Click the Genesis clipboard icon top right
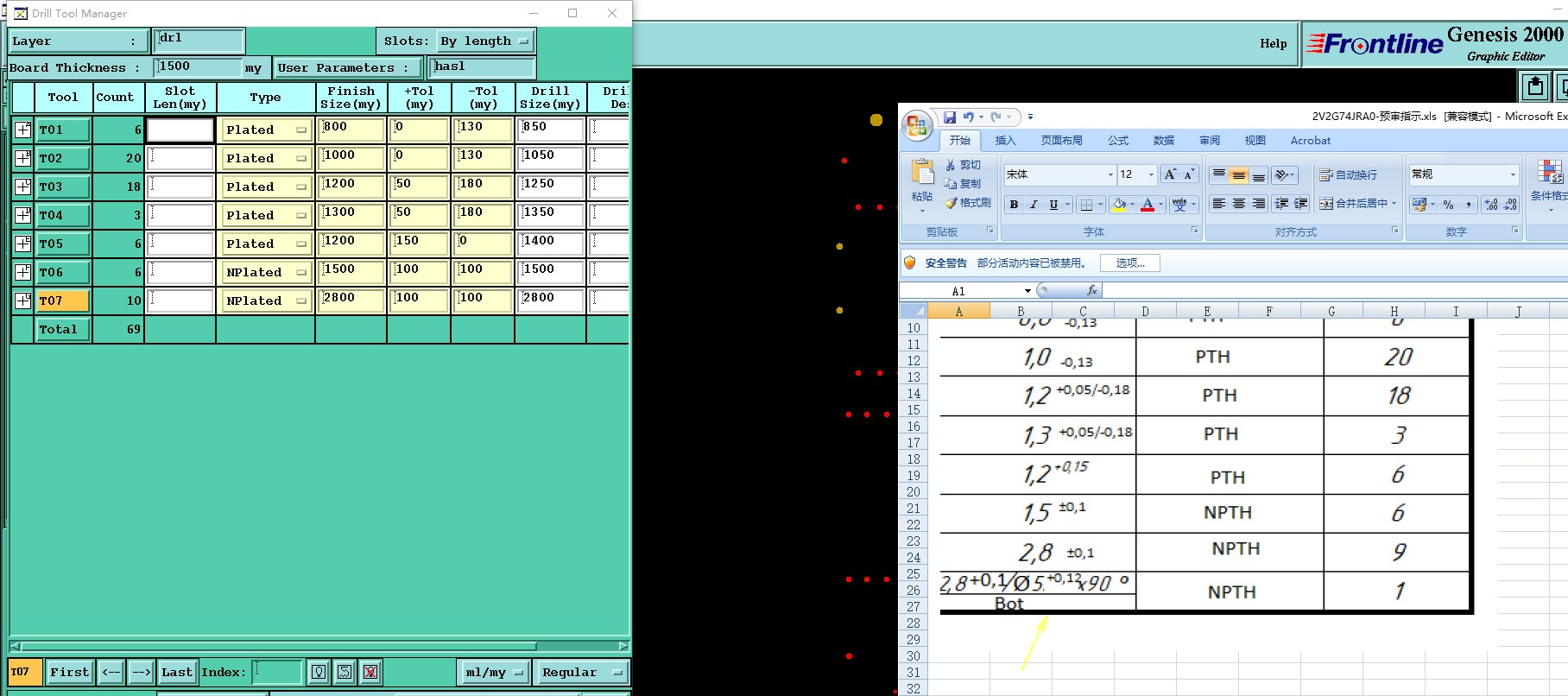 click(x=1535, y=86)
